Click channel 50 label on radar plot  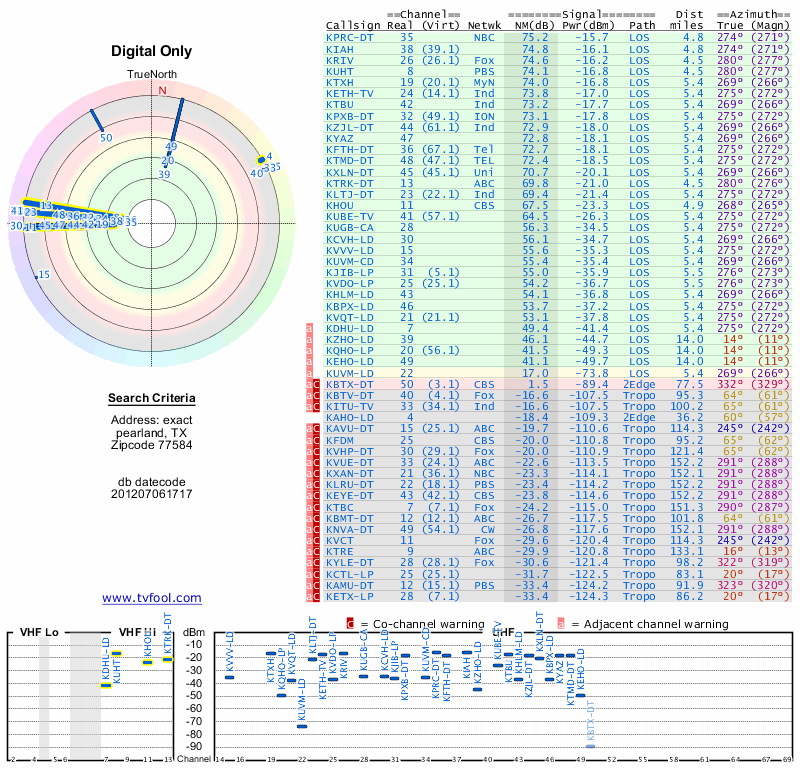(x=106, y=138)
